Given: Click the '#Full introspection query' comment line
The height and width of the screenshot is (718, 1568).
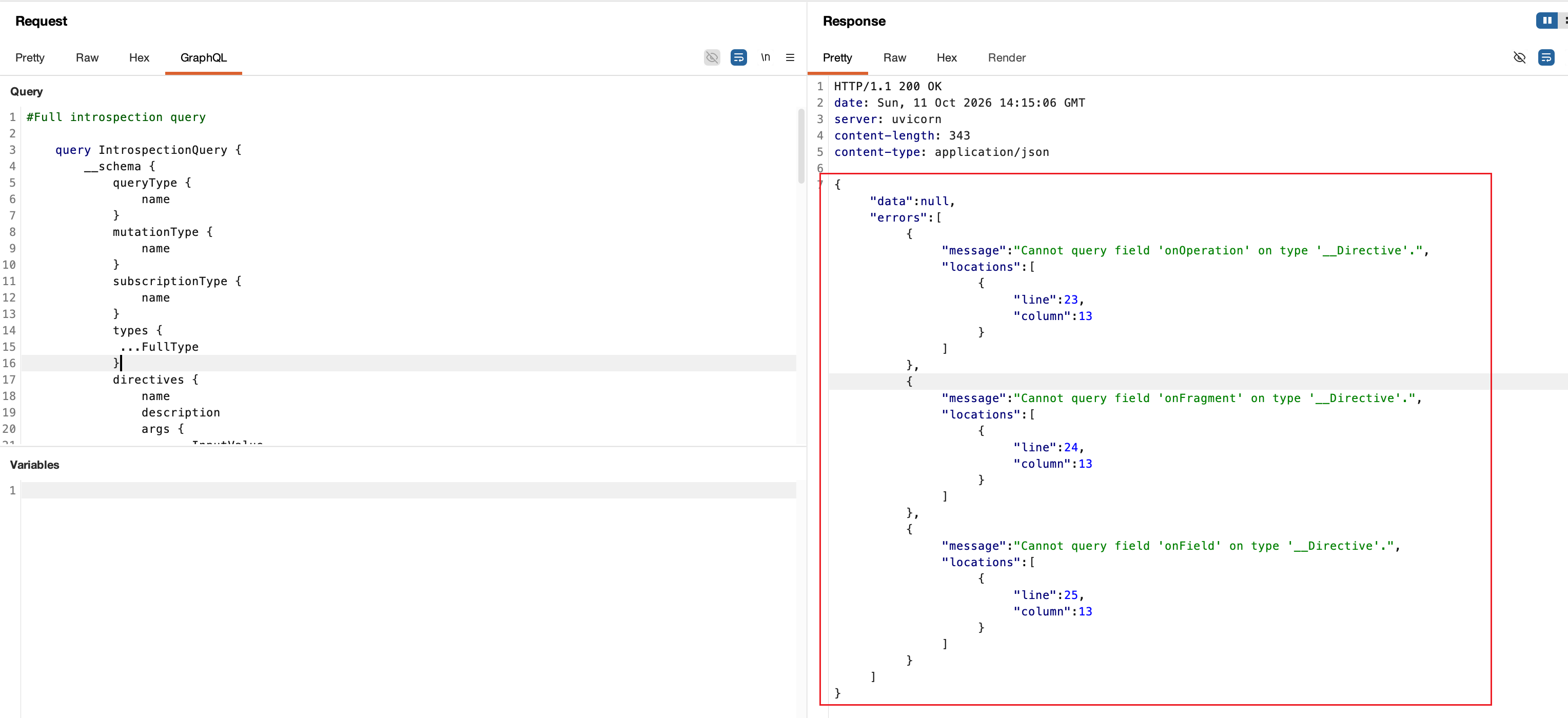Looking at the screenshot, I should (115, 117).
